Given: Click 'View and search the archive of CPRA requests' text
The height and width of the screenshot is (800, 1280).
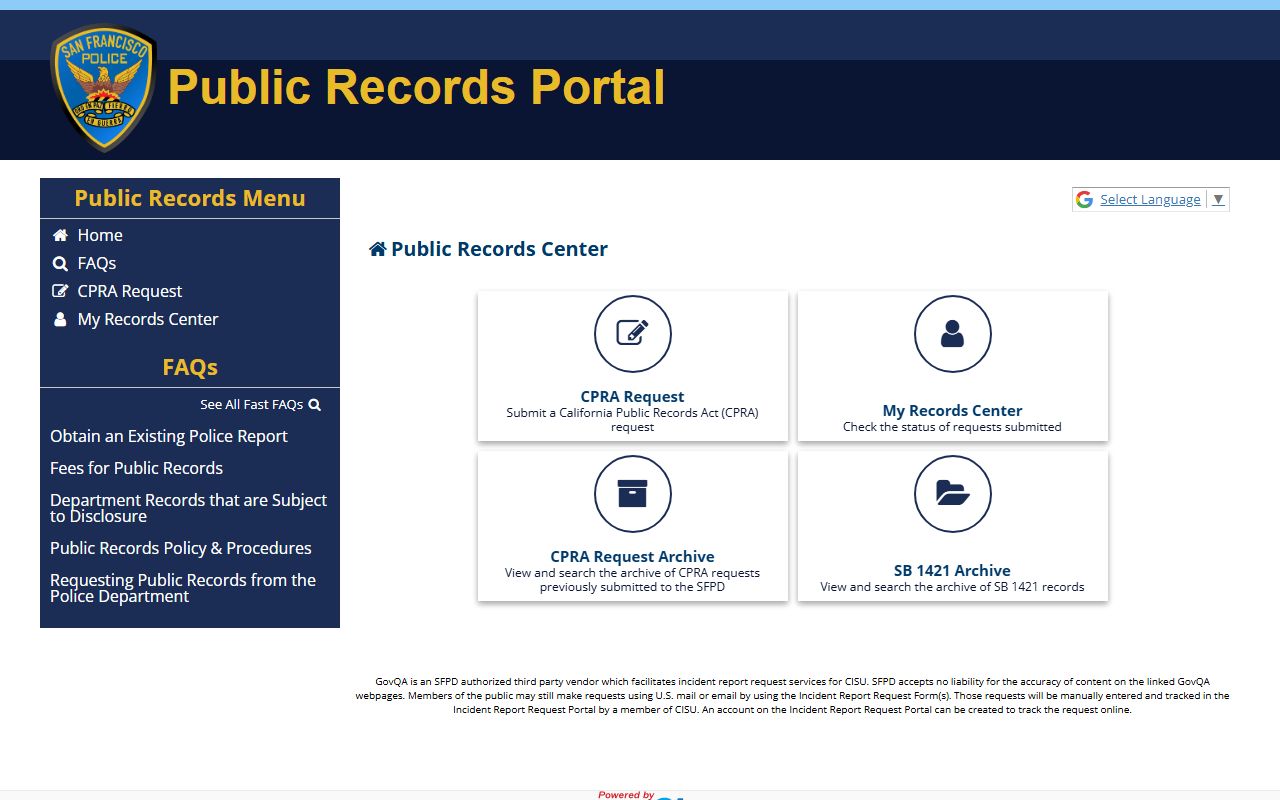Looking at the screenshot, I should coord(633,580).
